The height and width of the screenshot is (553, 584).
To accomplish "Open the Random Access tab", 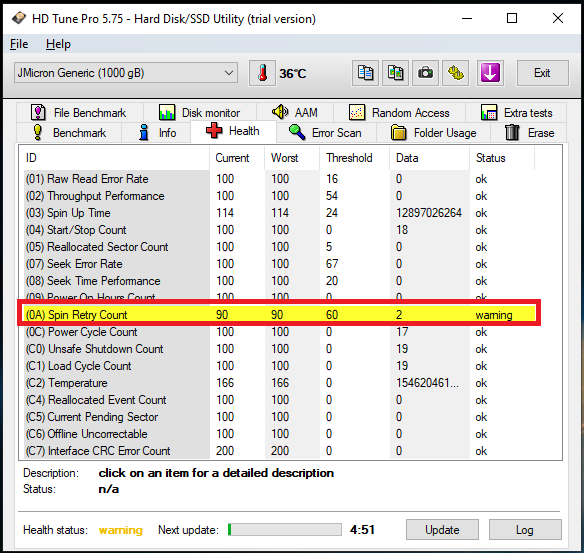I will (399, 112).
